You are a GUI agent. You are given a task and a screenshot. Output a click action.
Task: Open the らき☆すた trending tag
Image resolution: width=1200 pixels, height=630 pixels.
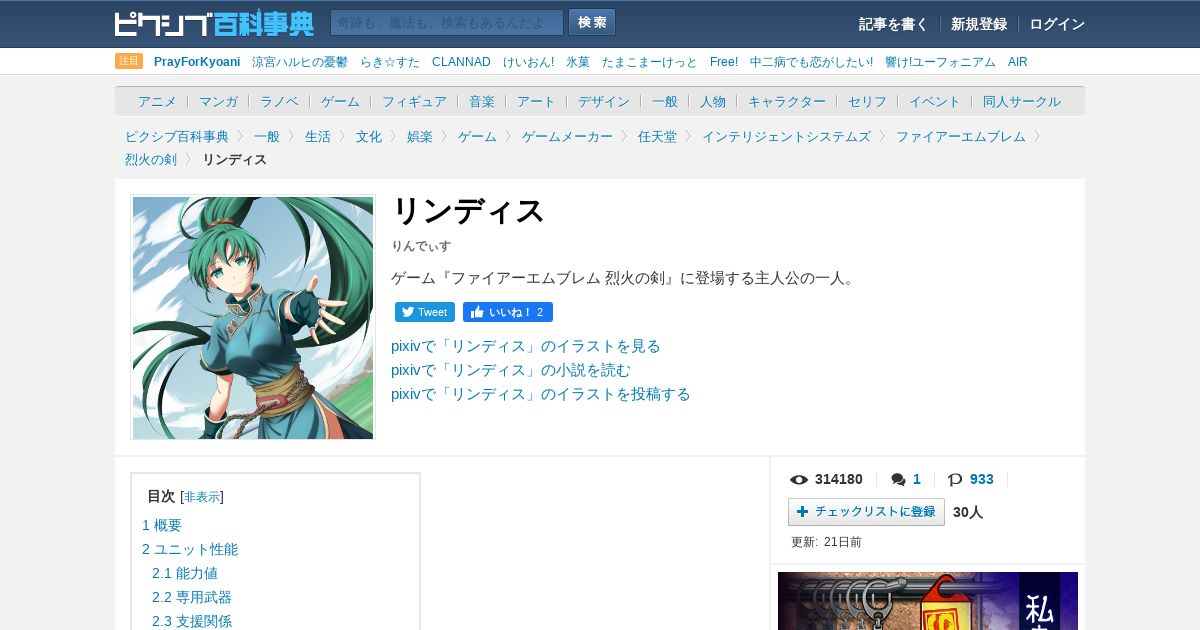(390, 62)
